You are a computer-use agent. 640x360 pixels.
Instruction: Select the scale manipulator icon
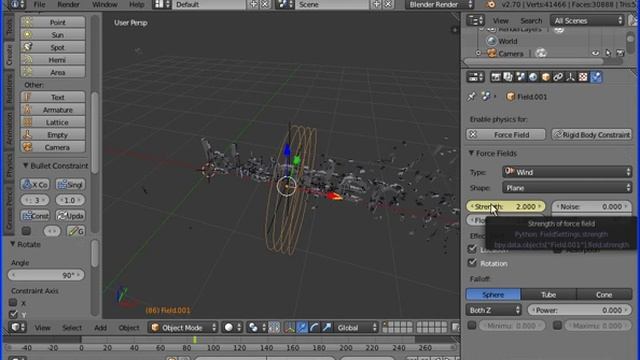pyautogui.click(x=327, y=327)
